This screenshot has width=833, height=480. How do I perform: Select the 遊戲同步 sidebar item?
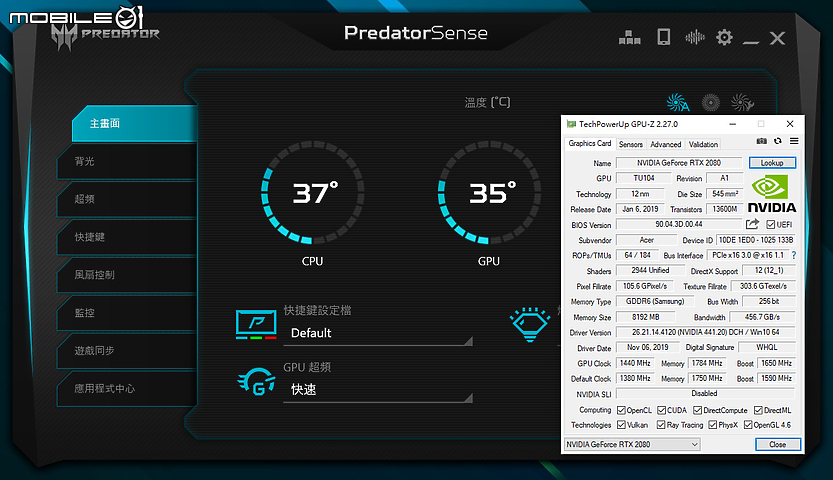click(128, 350)
